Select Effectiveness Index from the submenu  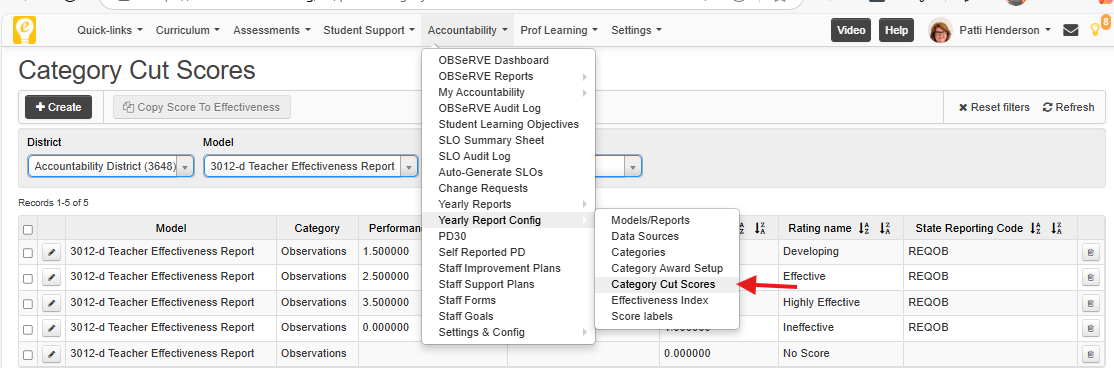click(x=659, y=301)
